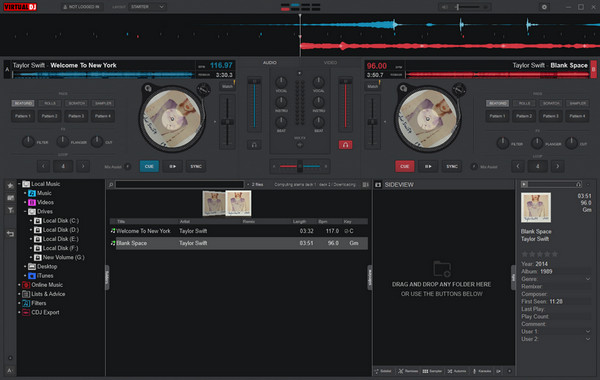Collapse the Drives tree node
The width and height of the screenshot is (600, 380).
click(25, 212)
